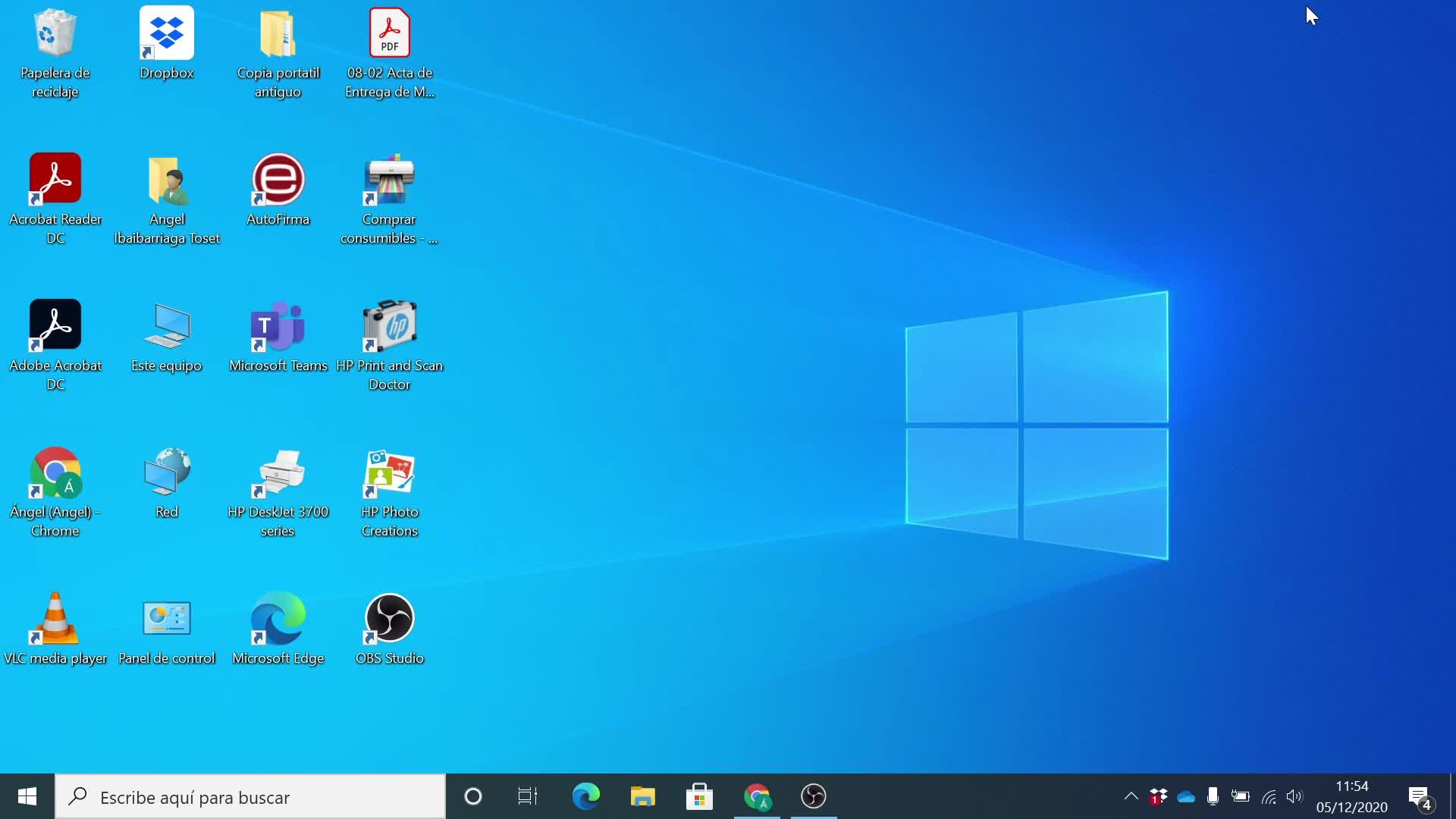Viewport: 1456px width, 819px height.
Task: Click the taskbar search box
Action: 250,797
